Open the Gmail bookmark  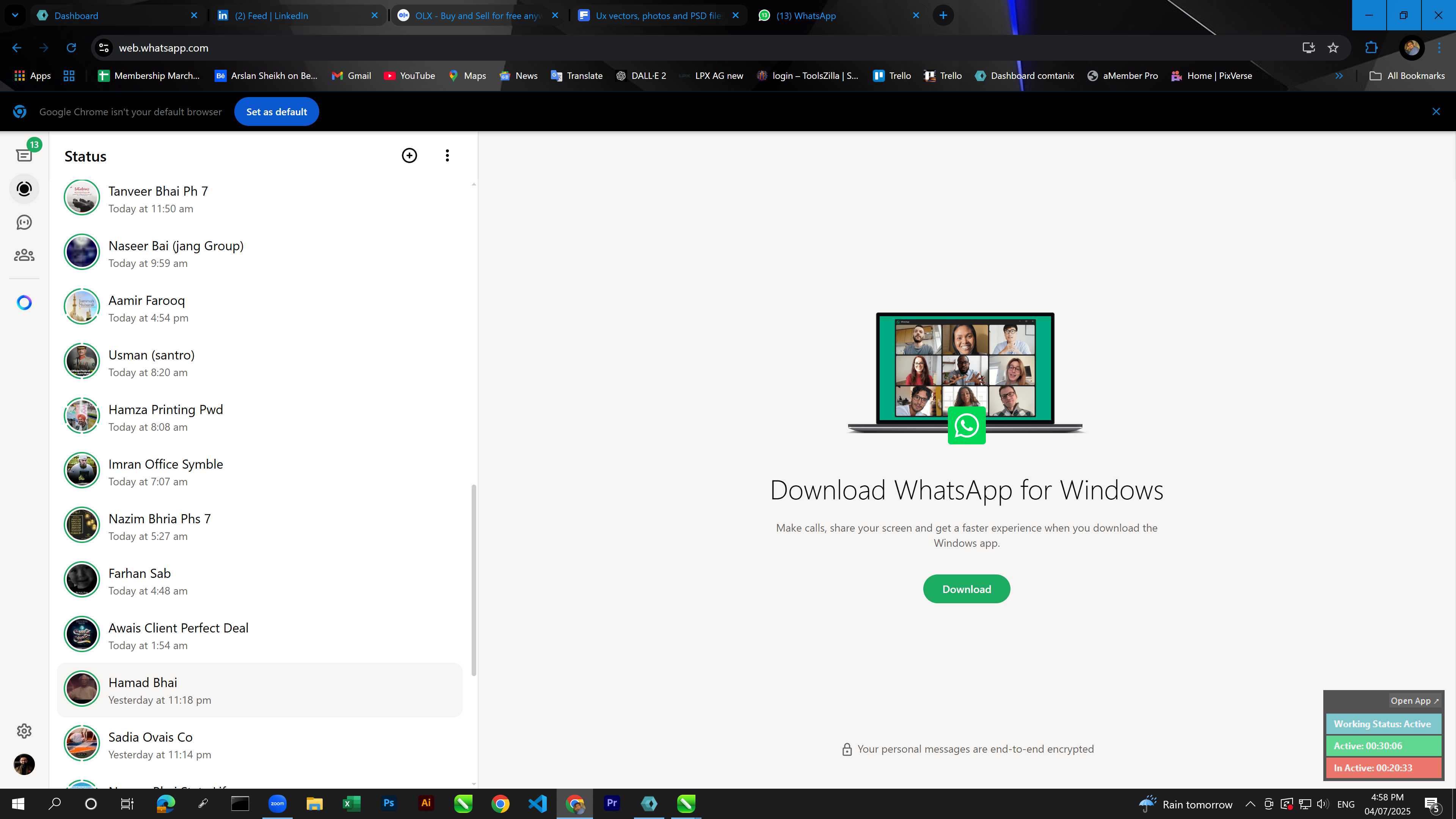[351, 76]
